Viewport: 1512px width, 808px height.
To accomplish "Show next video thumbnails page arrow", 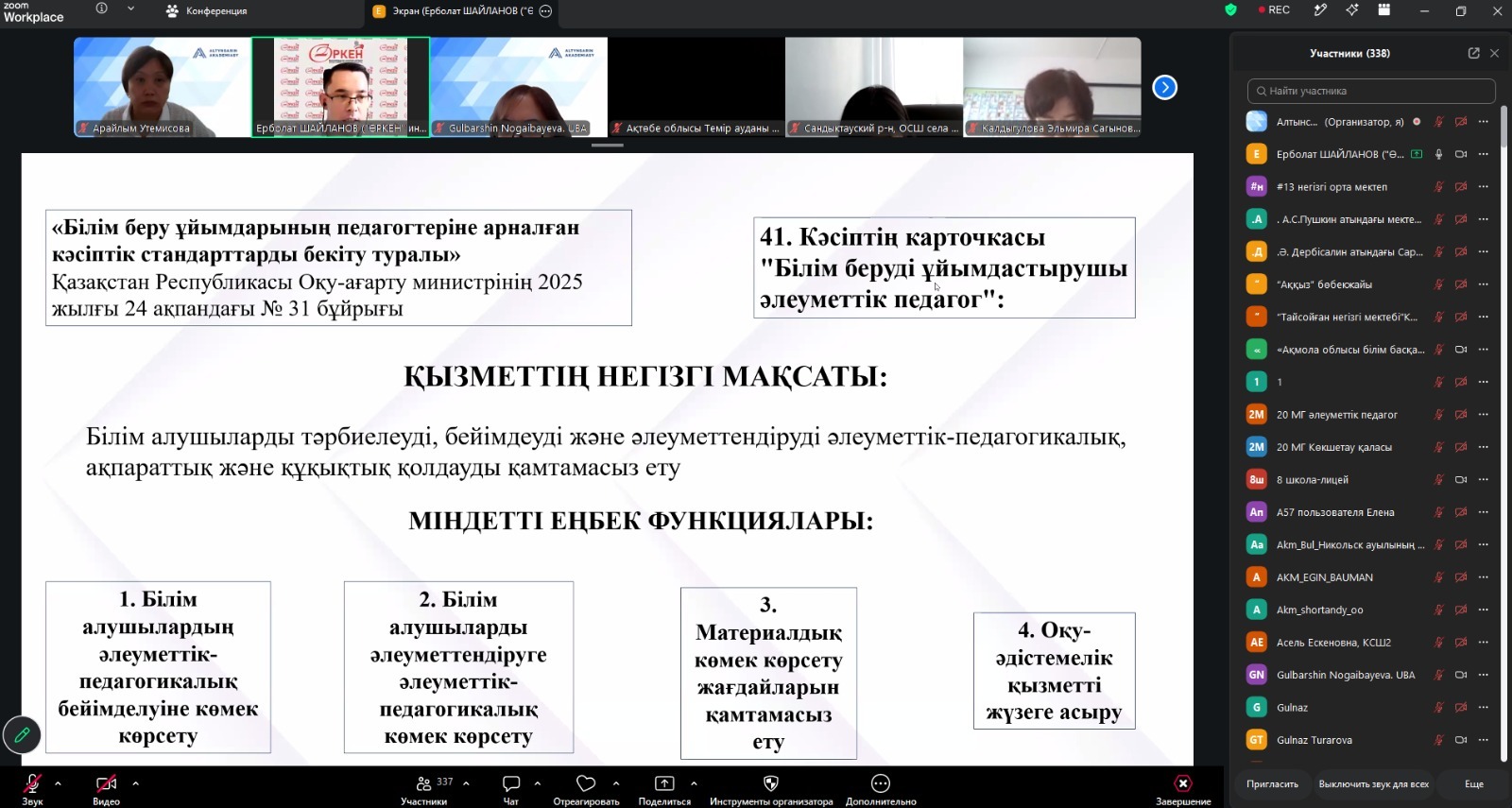I will [1165, 88].
